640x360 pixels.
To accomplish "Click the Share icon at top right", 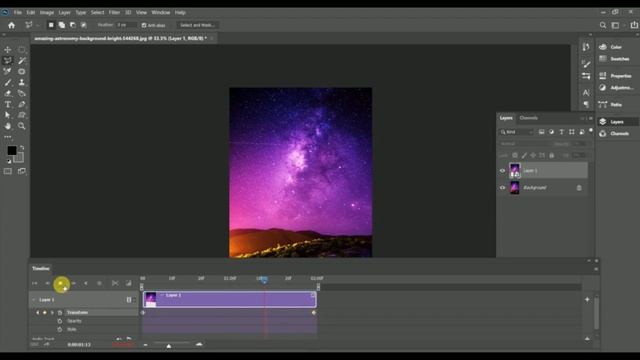I will [x=634, y=25].
